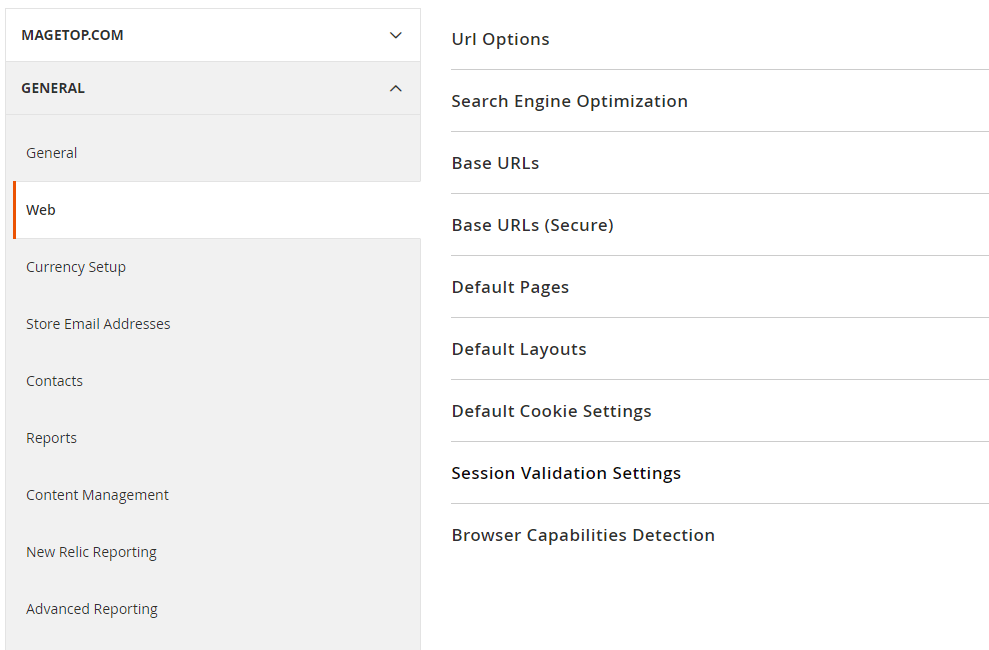989x650 pixels.
Task: Collapse the GENERAL section chevron
Action: pos(395,88)
